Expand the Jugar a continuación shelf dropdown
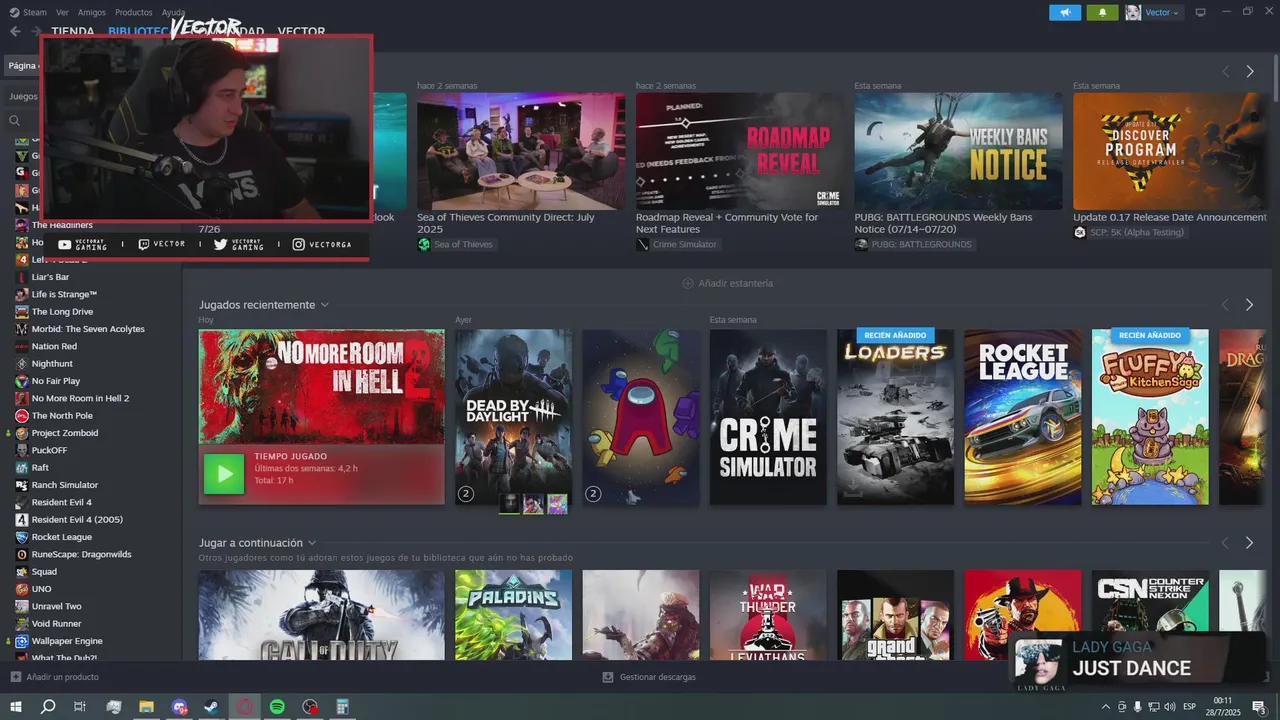1280x720 pixels. [x=312, y=543]
